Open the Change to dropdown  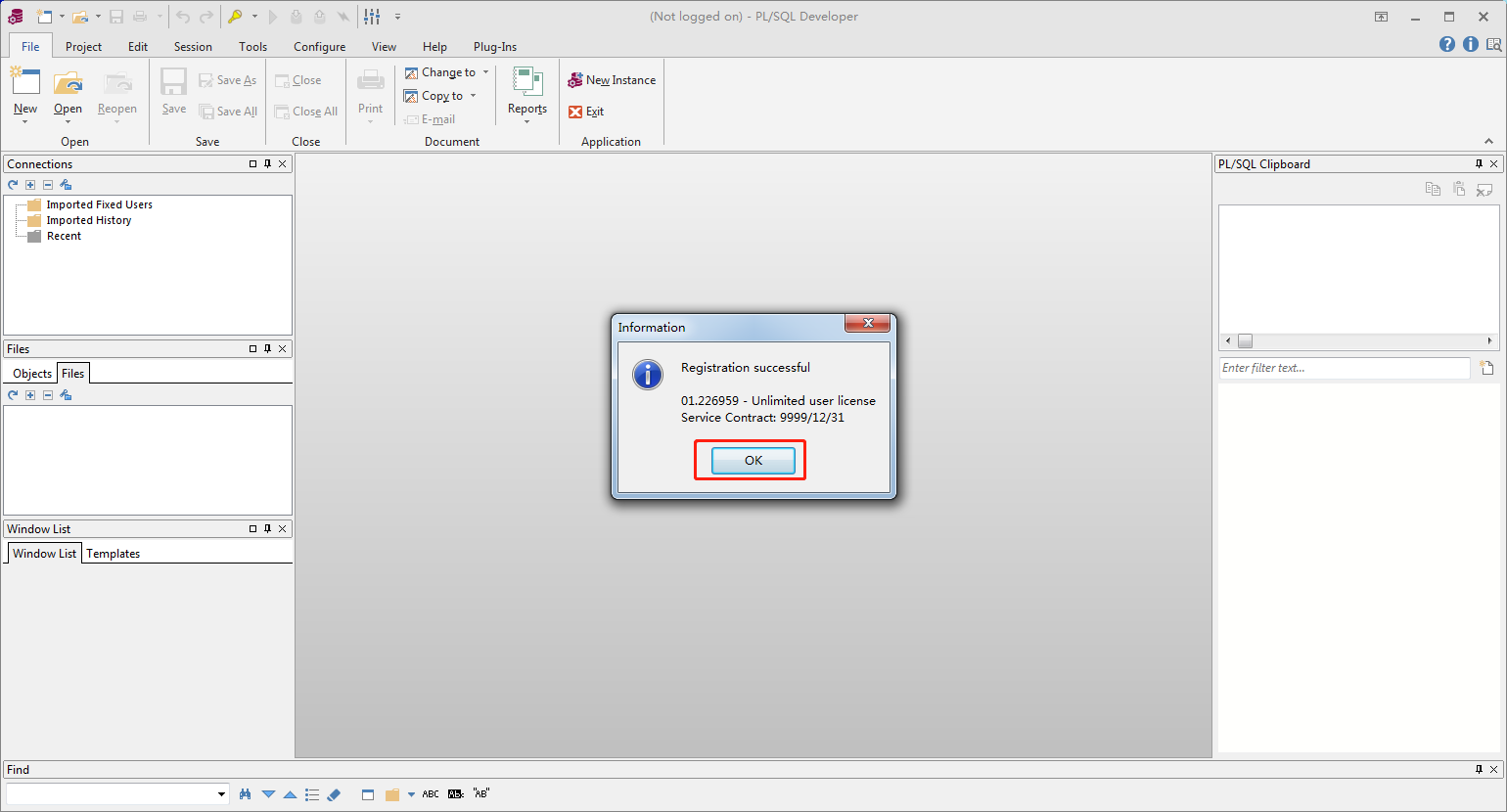[485, 72]
